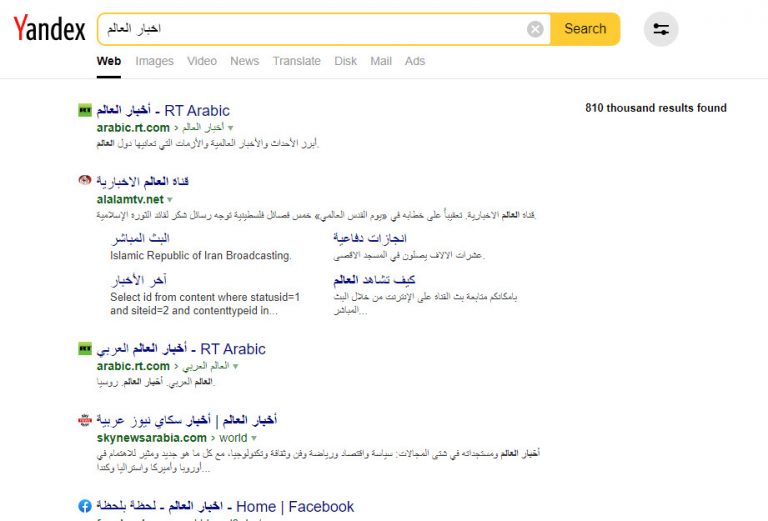This screenshot has height=521, width=768.
Task: Open the Ads tab
Action: (415, 61)
